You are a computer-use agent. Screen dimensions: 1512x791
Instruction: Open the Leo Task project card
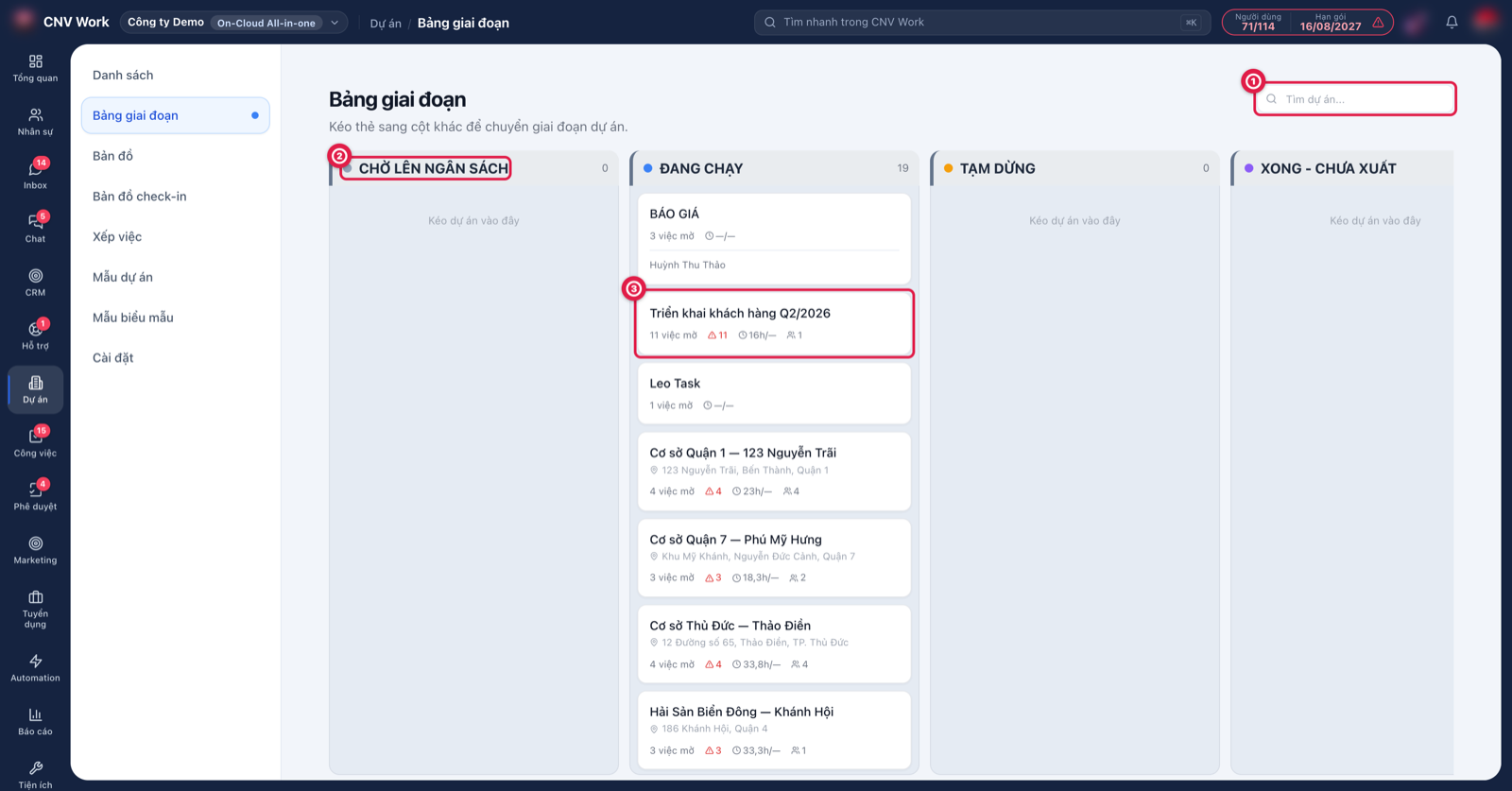click(774, 393)
